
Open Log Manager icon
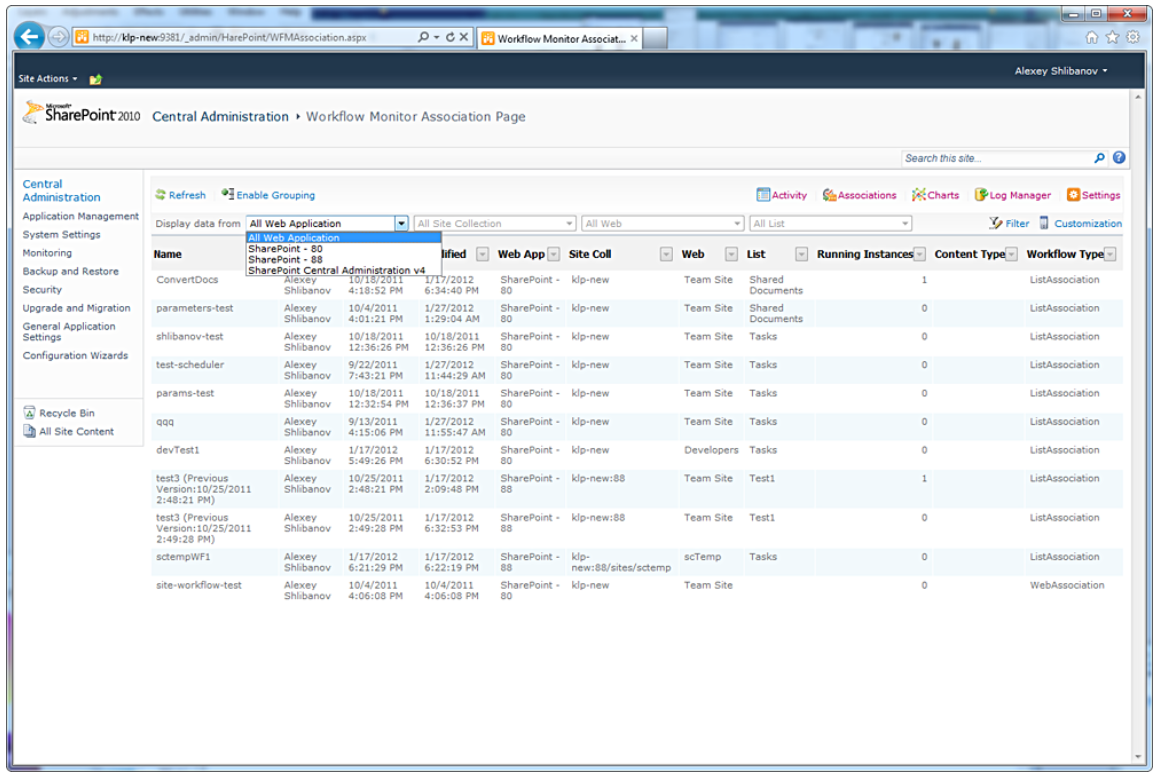[x=981, y=195]
